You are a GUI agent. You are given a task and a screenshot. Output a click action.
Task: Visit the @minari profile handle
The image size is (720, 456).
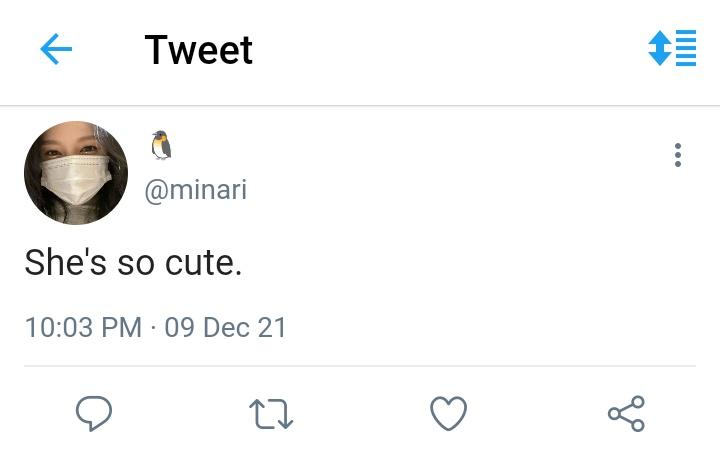tap(196, 189)
